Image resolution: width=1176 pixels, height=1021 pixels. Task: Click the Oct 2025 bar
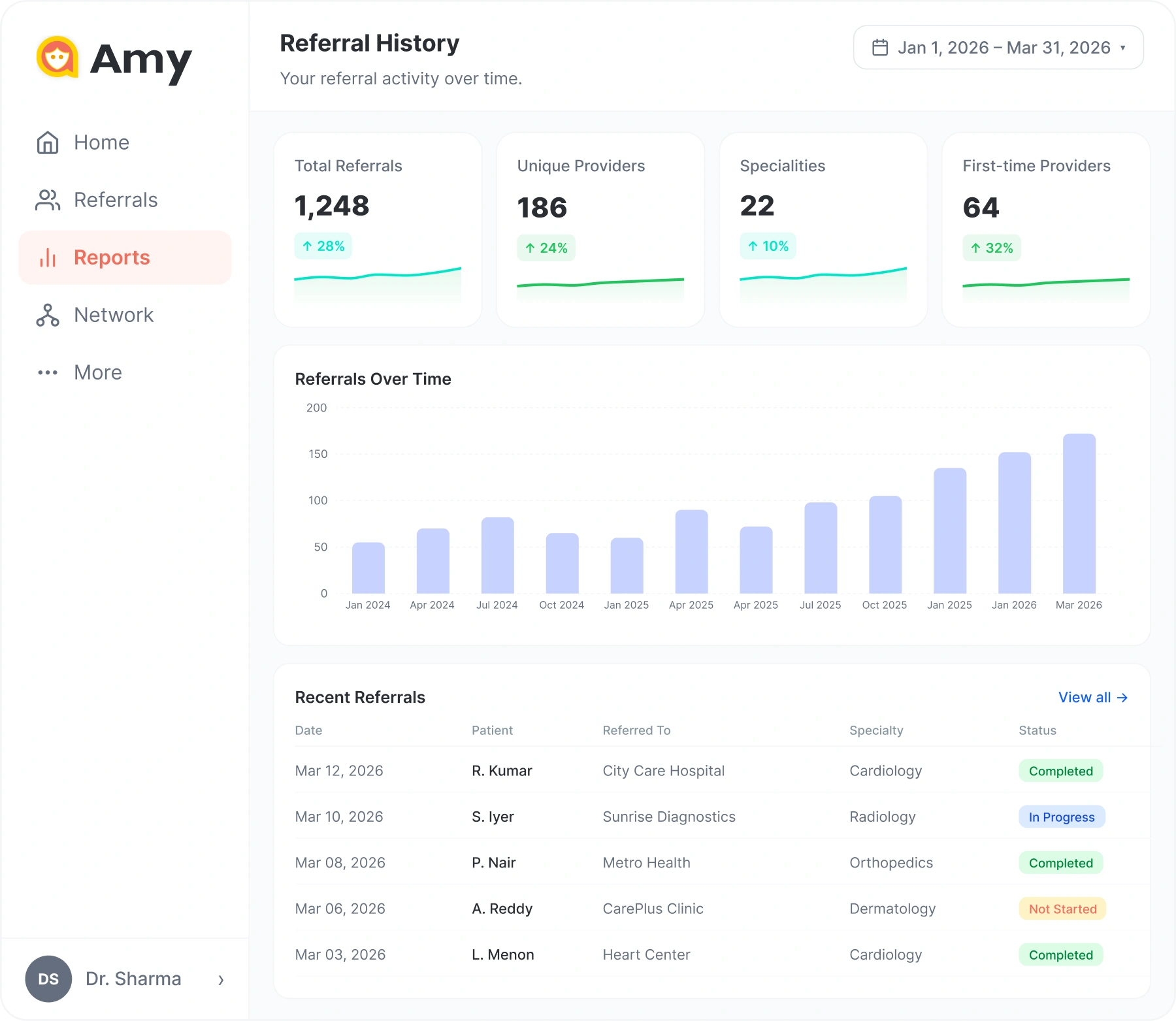tap(885, 545)
